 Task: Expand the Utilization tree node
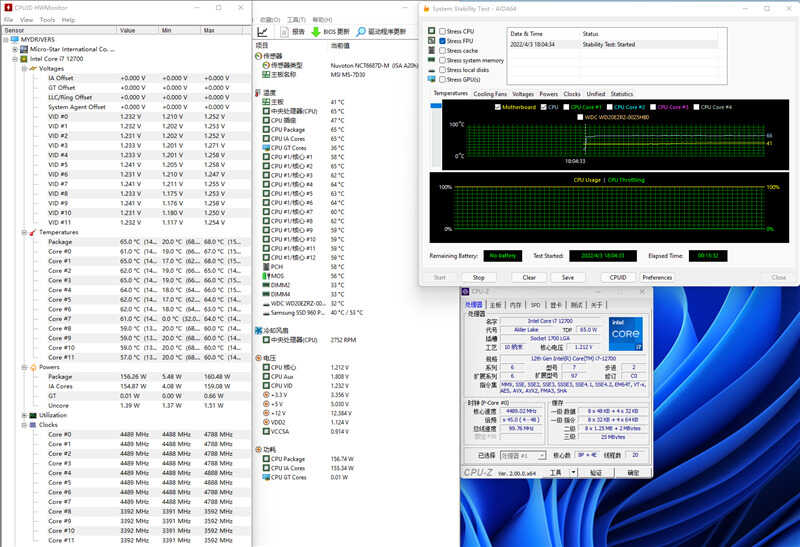(24, 415)
